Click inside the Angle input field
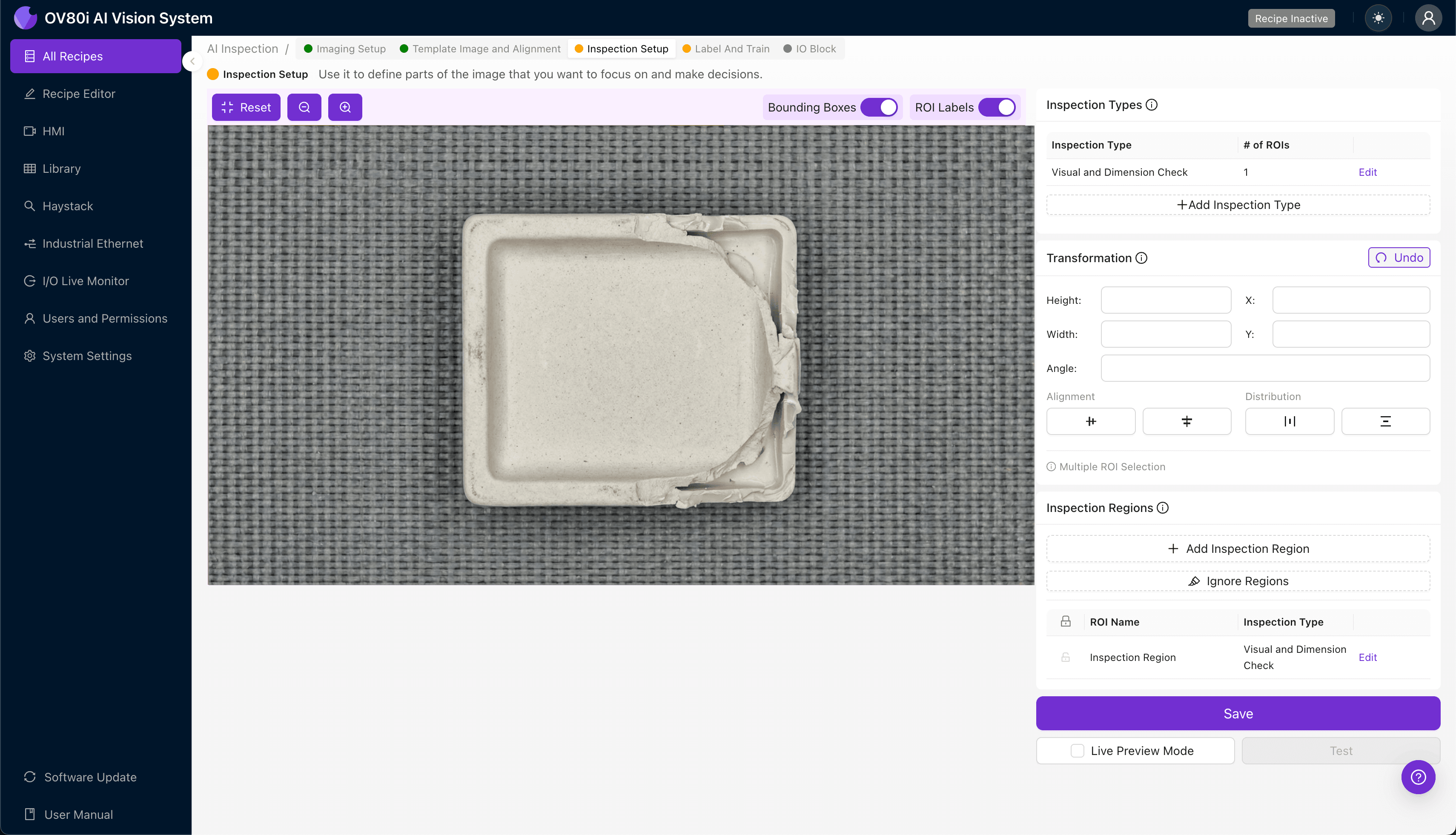 (x=1265, y=368)
